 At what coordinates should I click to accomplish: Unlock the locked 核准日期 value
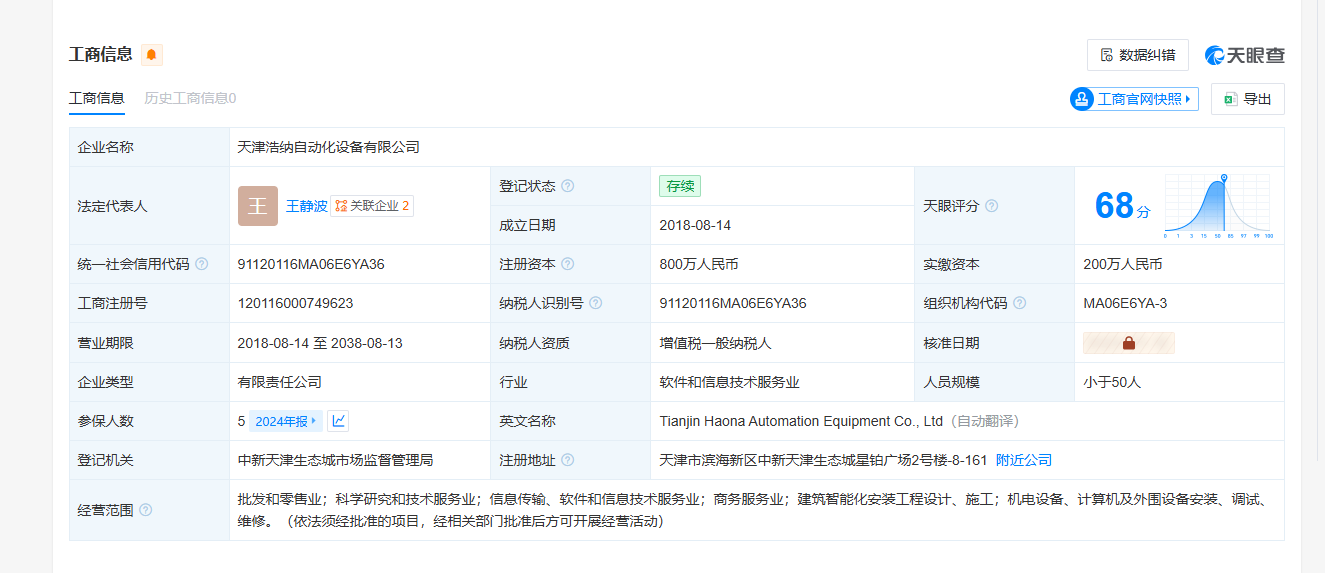pyautogui.click(x=1129, y=343)
